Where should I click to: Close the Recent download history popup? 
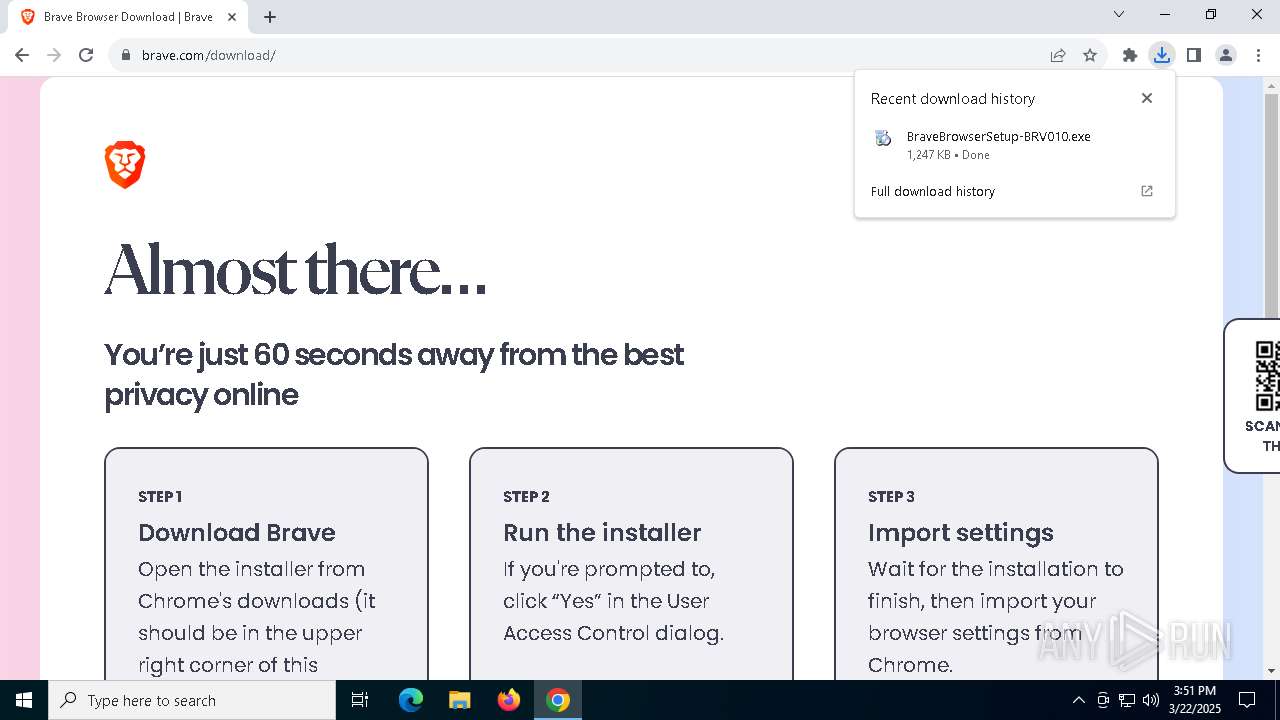pyautogui.click(x=1147, y=98)
